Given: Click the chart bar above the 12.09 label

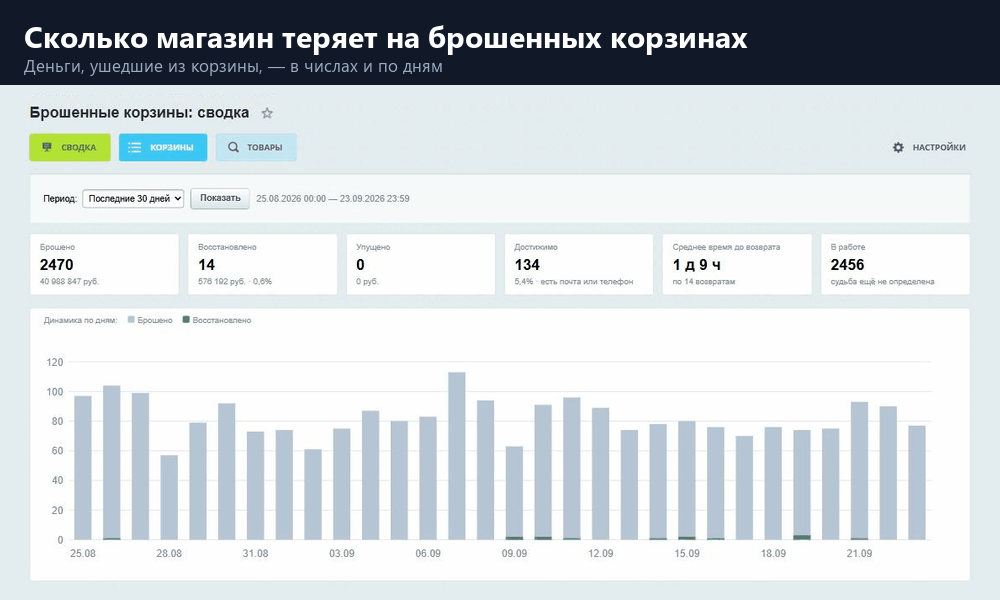Looking at the screenshot, I should tap(601, 474).
